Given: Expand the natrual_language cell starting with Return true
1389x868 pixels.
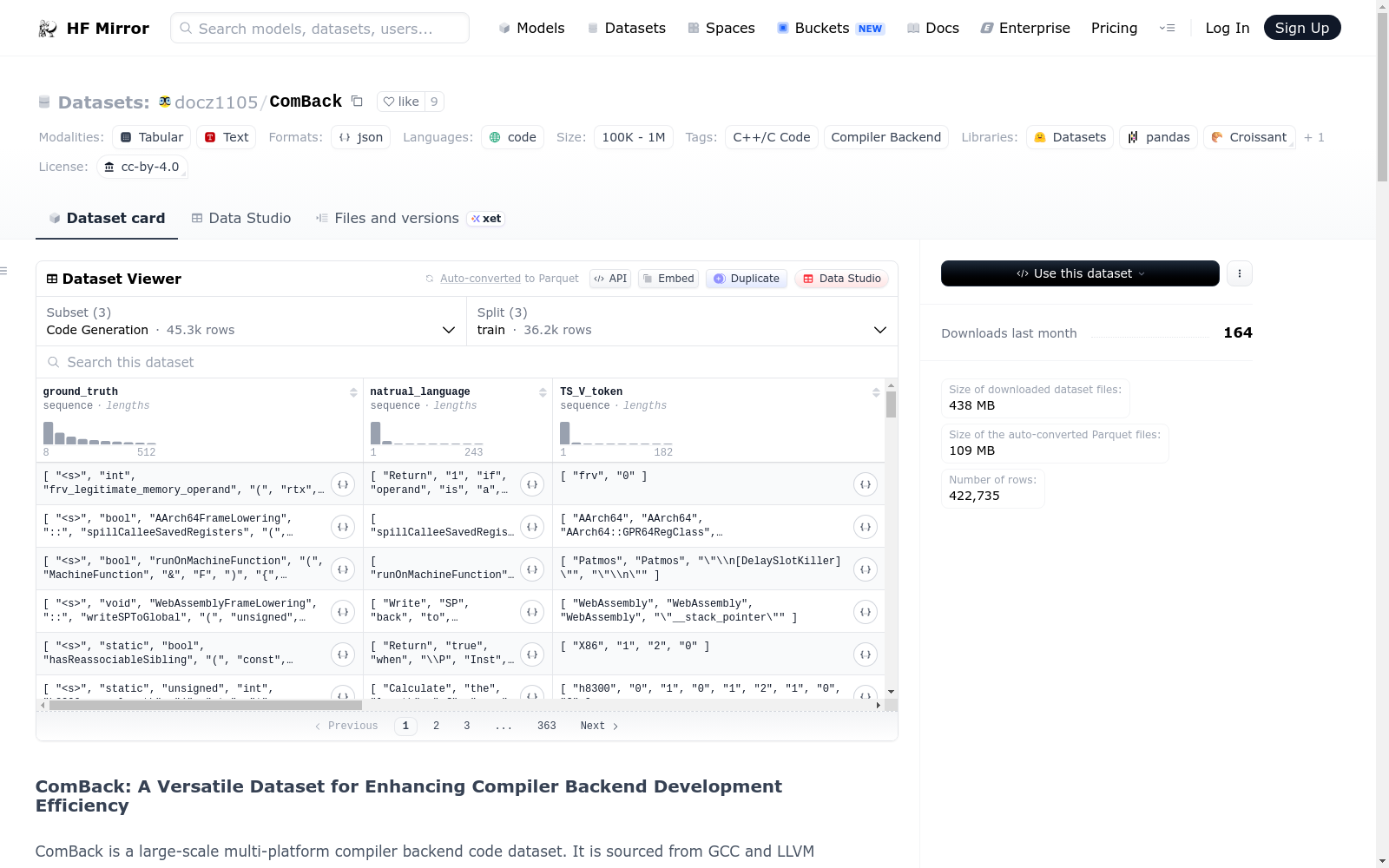Looking at the screenshot, I should point(532,654).
